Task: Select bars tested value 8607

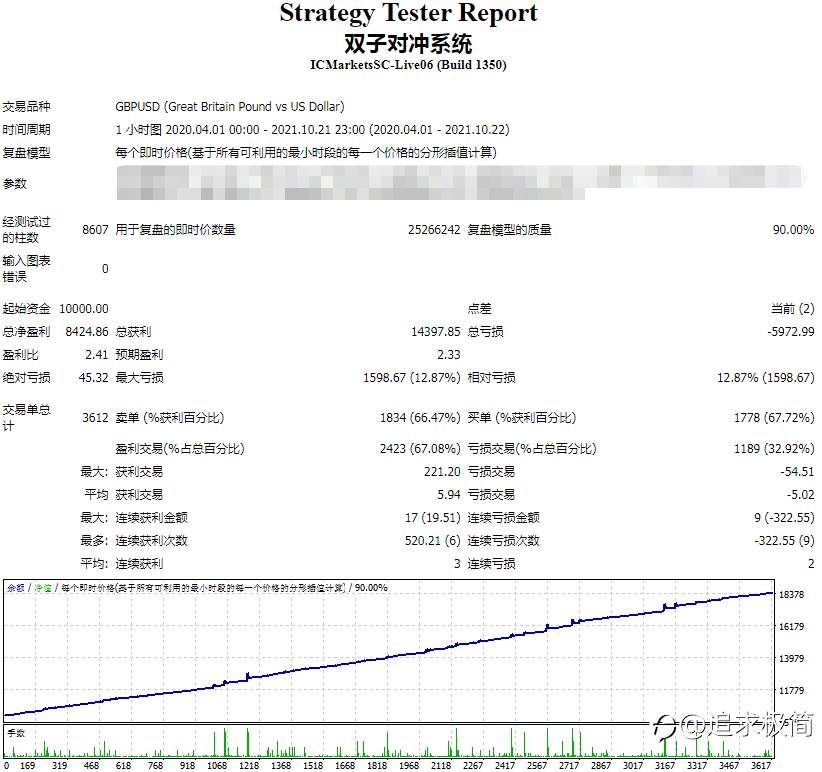Action: click(x=95, y=230)
